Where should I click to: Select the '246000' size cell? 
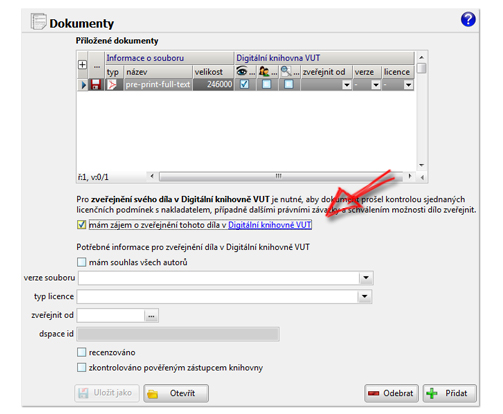tap(213, 85)
